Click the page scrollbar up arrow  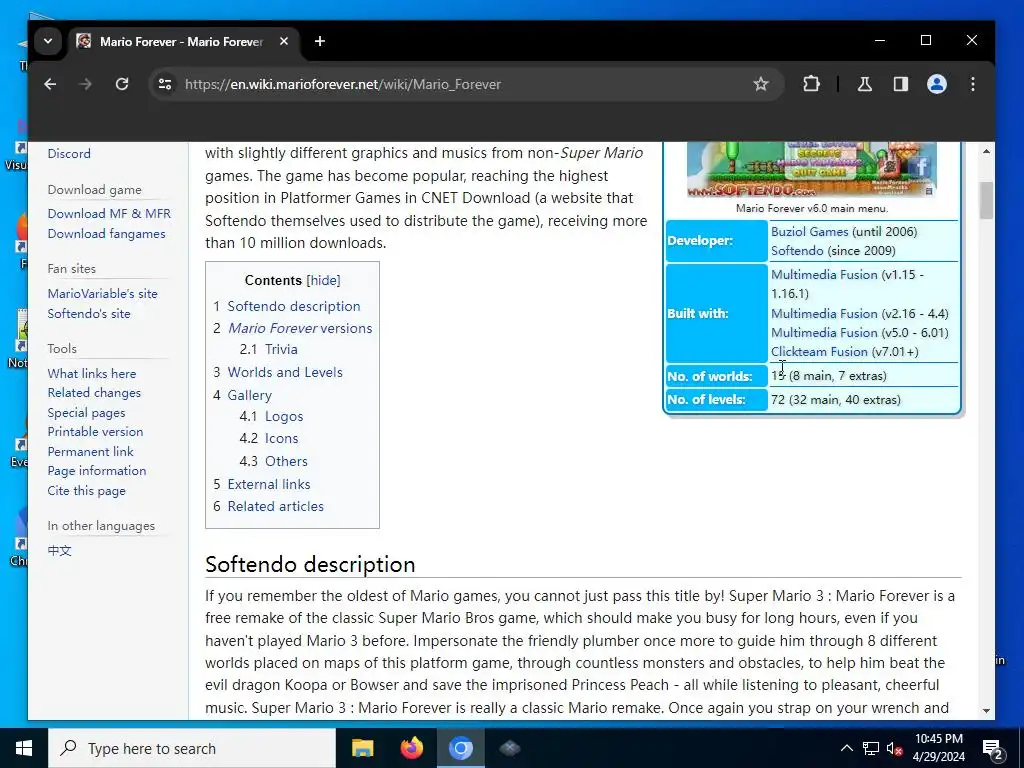pyautogui.click(x=986, y=151)
